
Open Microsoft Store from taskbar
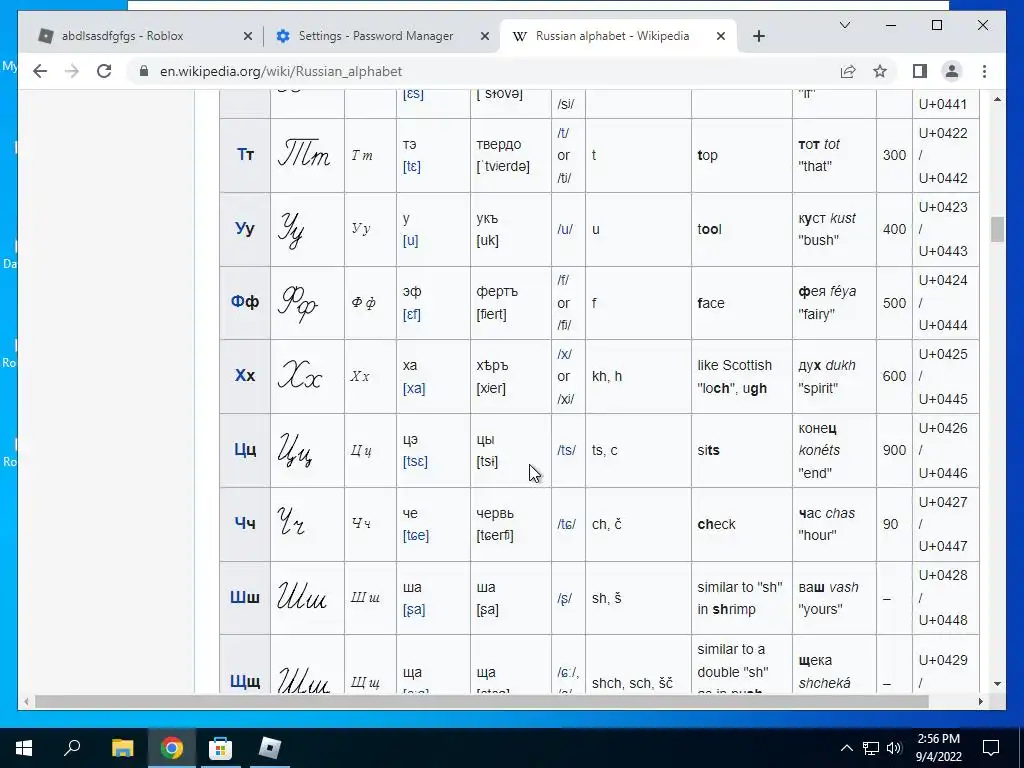click(x=220, y=748)
